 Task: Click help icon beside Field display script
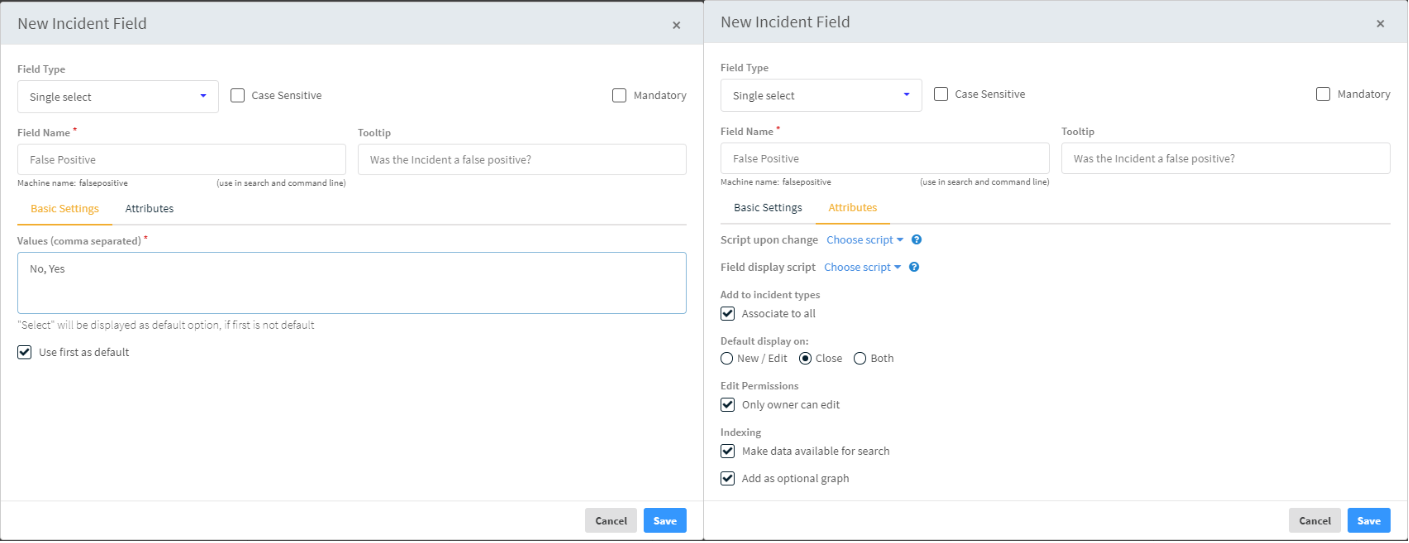tap(914, 267)
